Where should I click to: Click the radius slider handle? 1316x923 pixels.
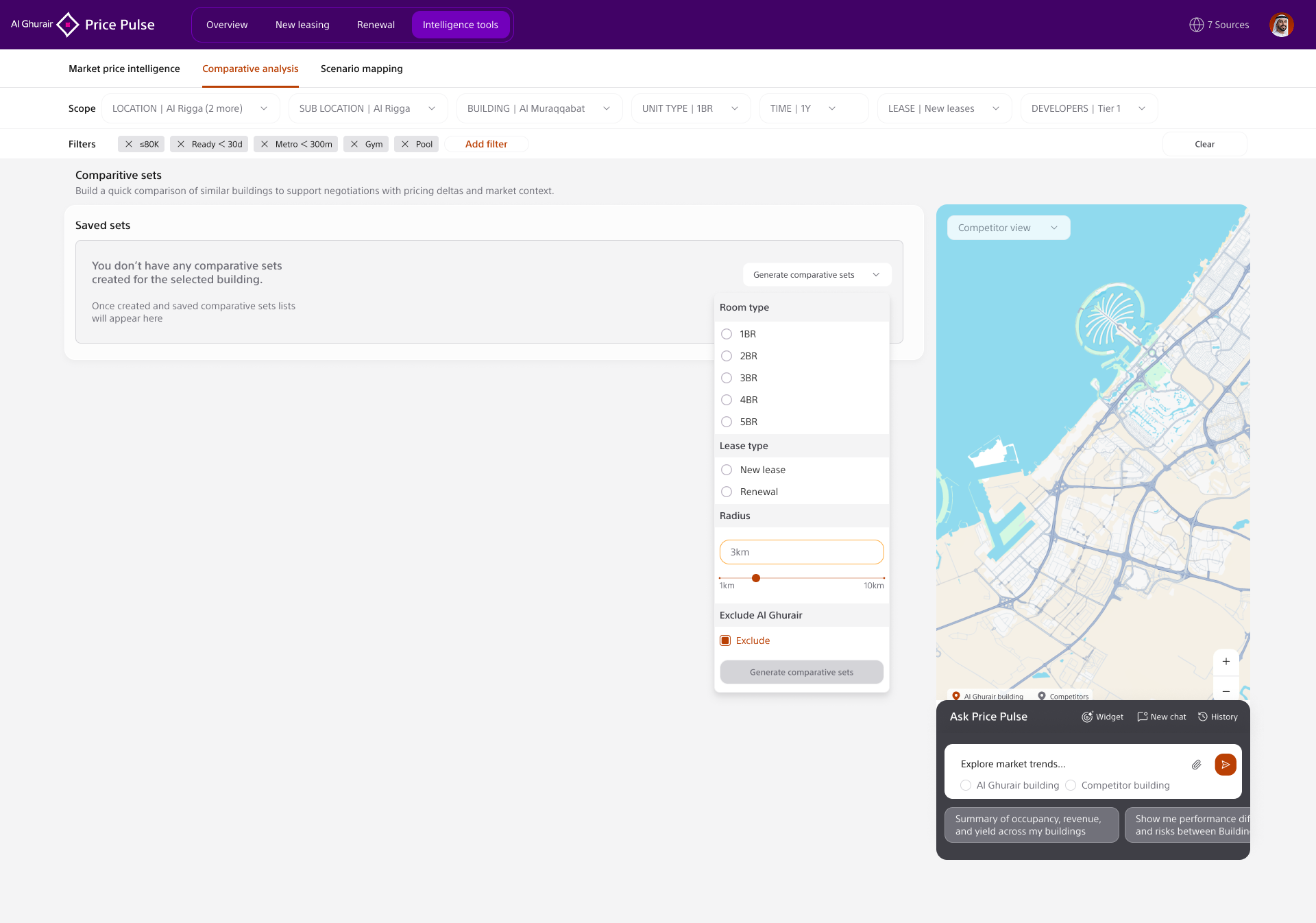click(x=756, y=578)
